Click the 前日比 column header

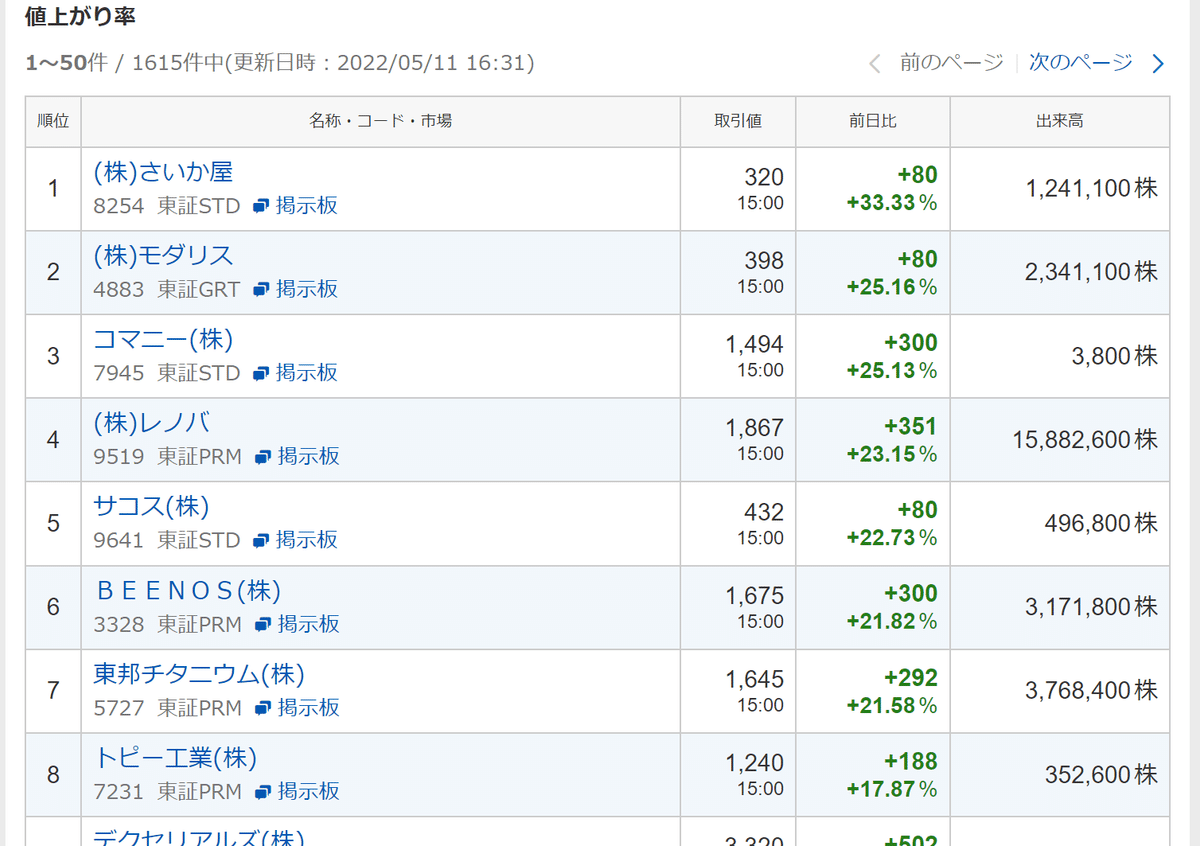coord(873,121)
